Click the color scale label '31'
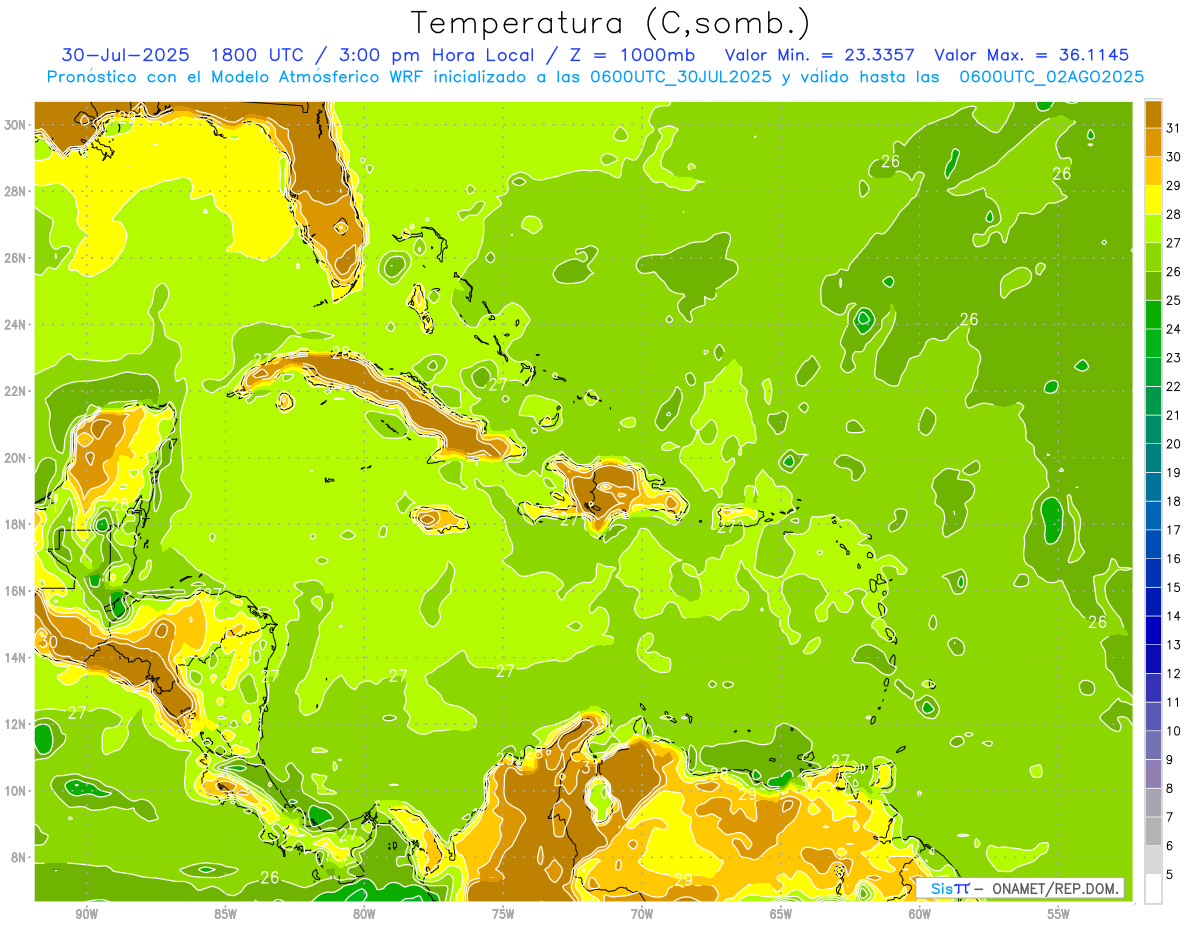Image resolution: width=1200 pixels, height=927 pixels. pos(1174,128)
